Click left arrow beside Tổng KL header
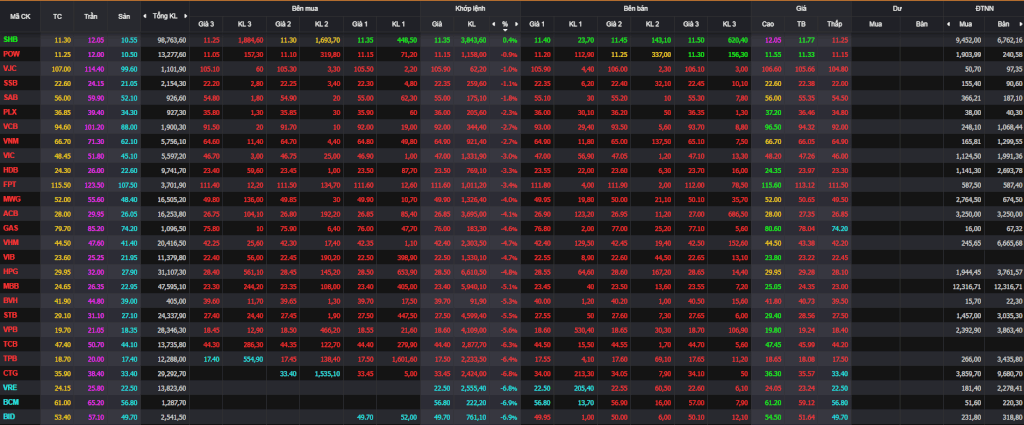 (146, 15)
